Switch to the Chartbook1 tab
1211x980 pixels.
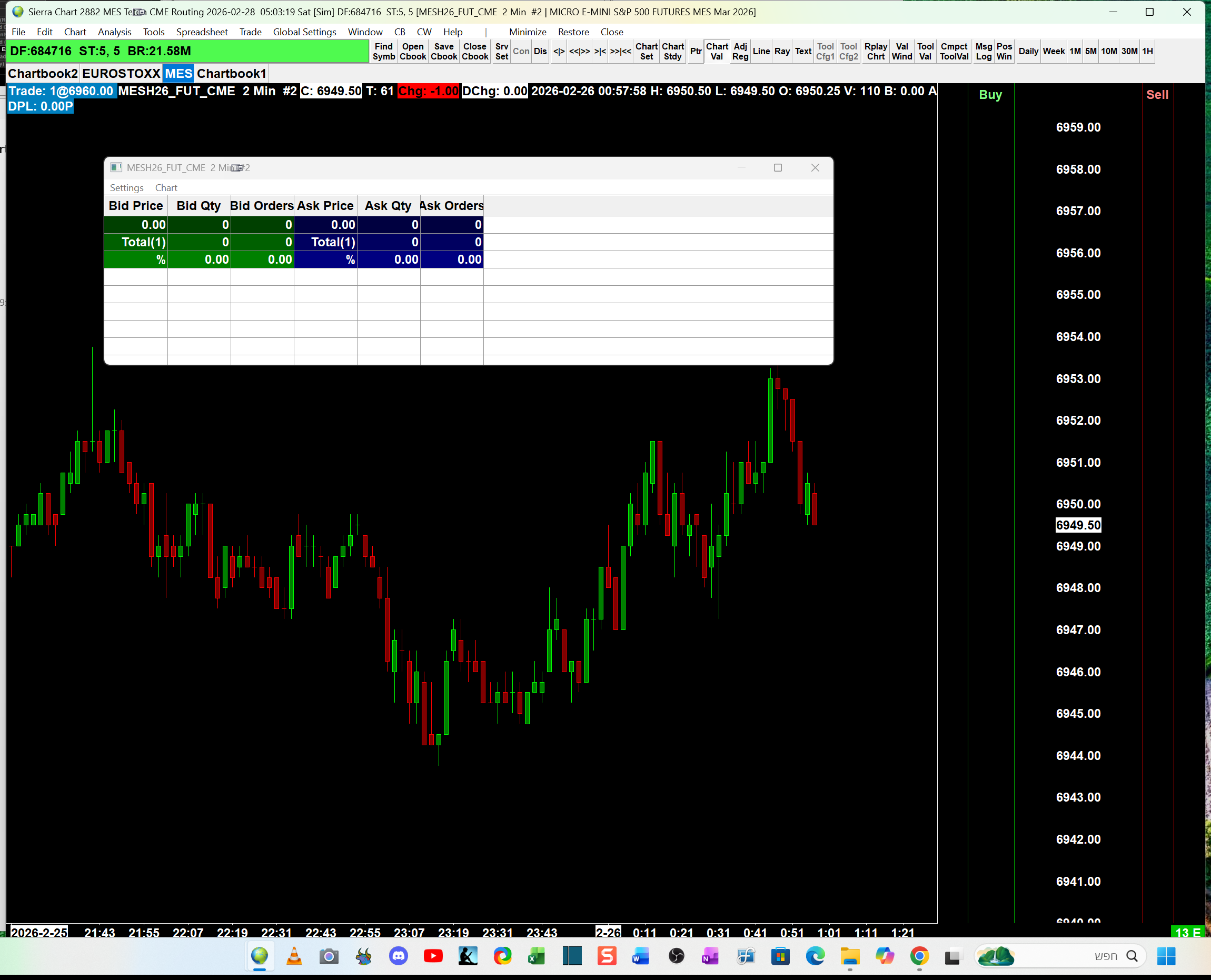[231, 74]
